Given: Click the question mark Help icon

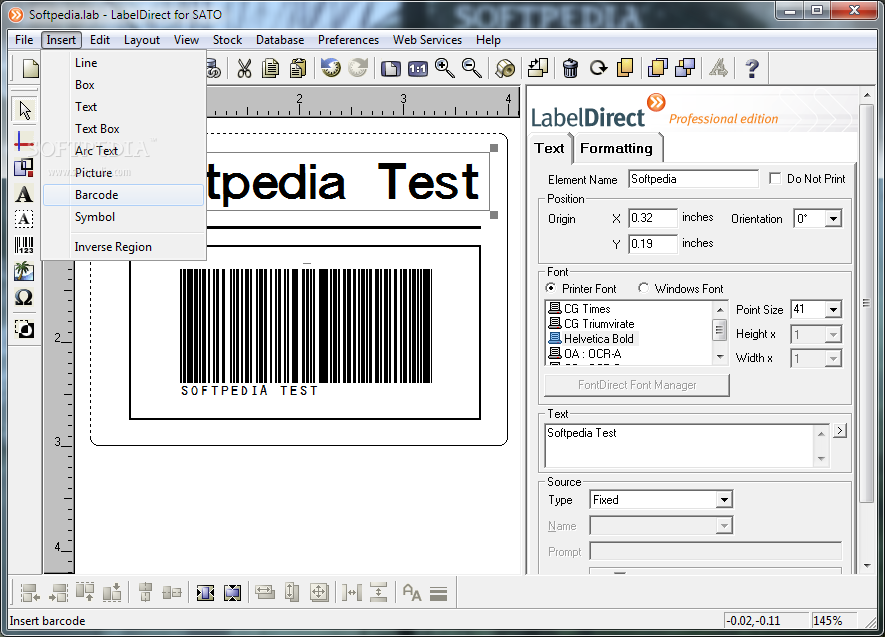Looking at the screenshot, I should [752, 68].
